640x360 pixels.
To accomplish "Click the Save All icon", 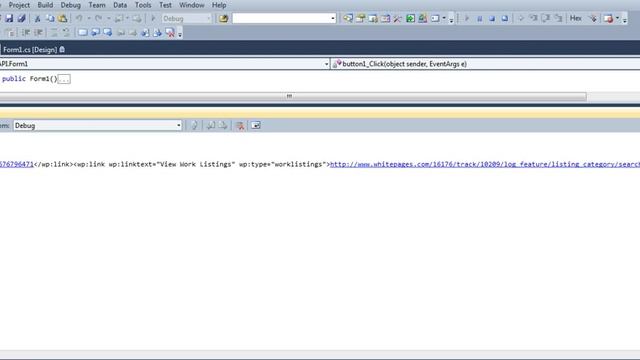I will coord(21,18).
